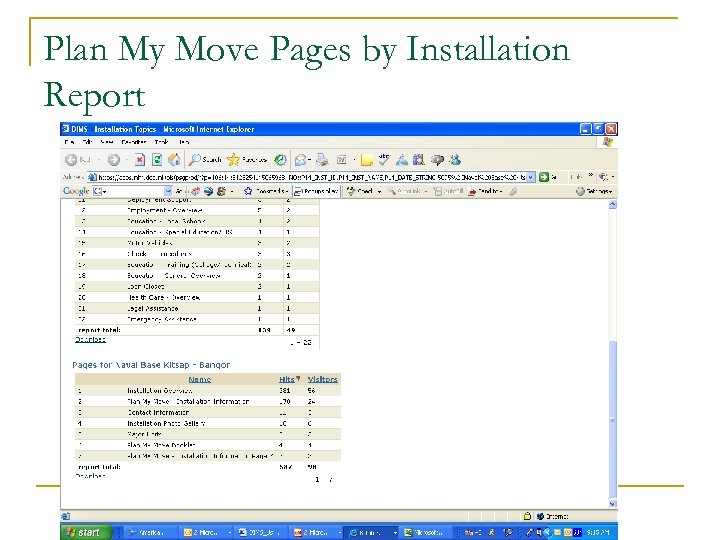Stop page loading with red X icon
Image resolution: width=720 pixels, height=540 pixels.
click(140, 160)
